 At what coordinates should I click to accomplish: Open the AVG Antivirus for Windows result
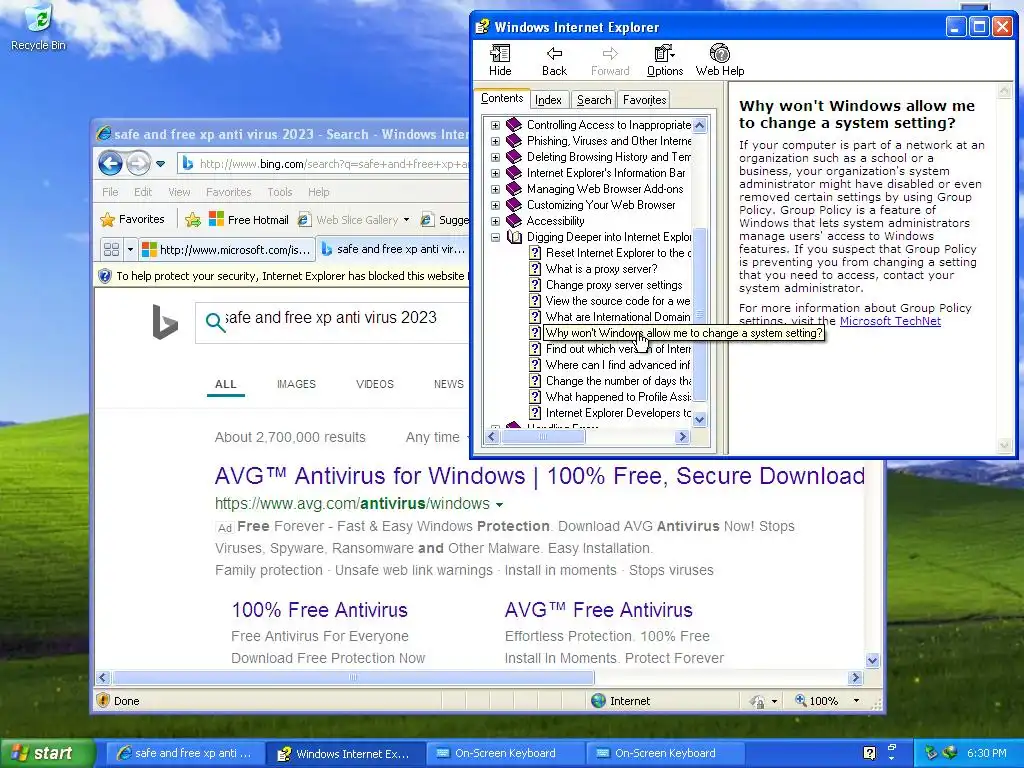point(539,476)
